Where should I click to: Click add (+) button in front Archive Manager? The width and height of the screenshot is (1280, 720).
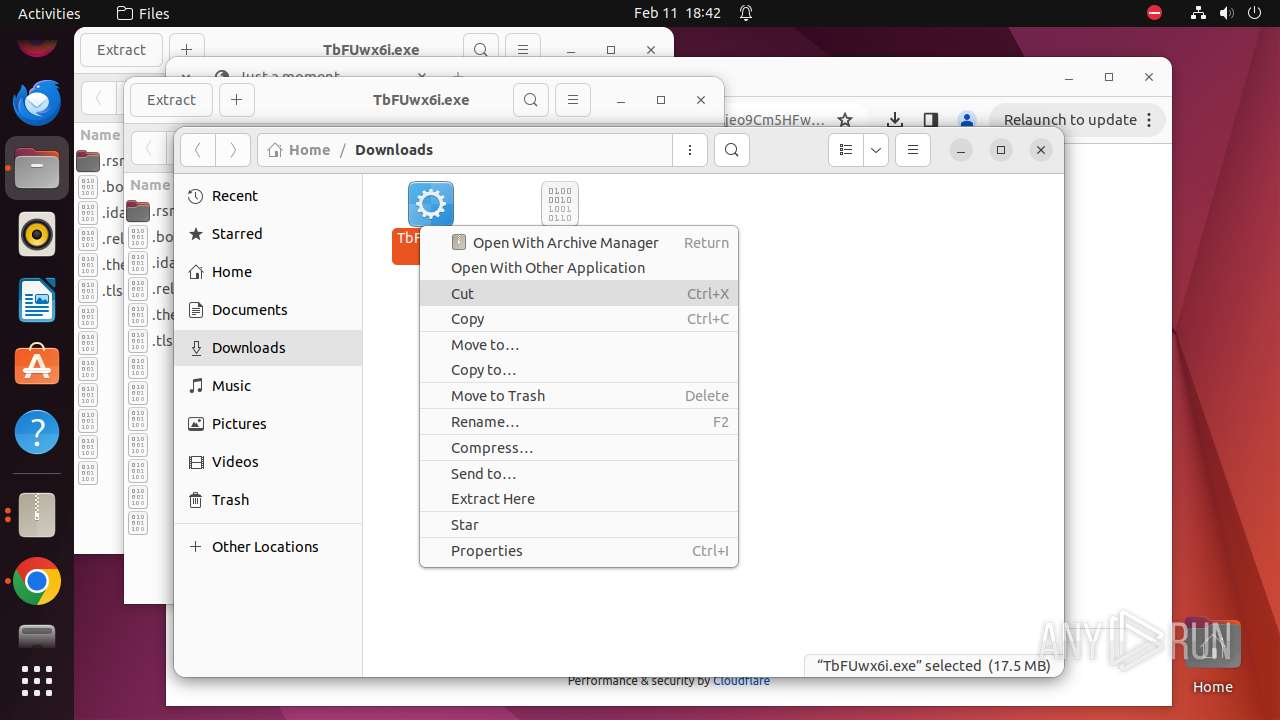pyautogui.click(x=236, y=100)
